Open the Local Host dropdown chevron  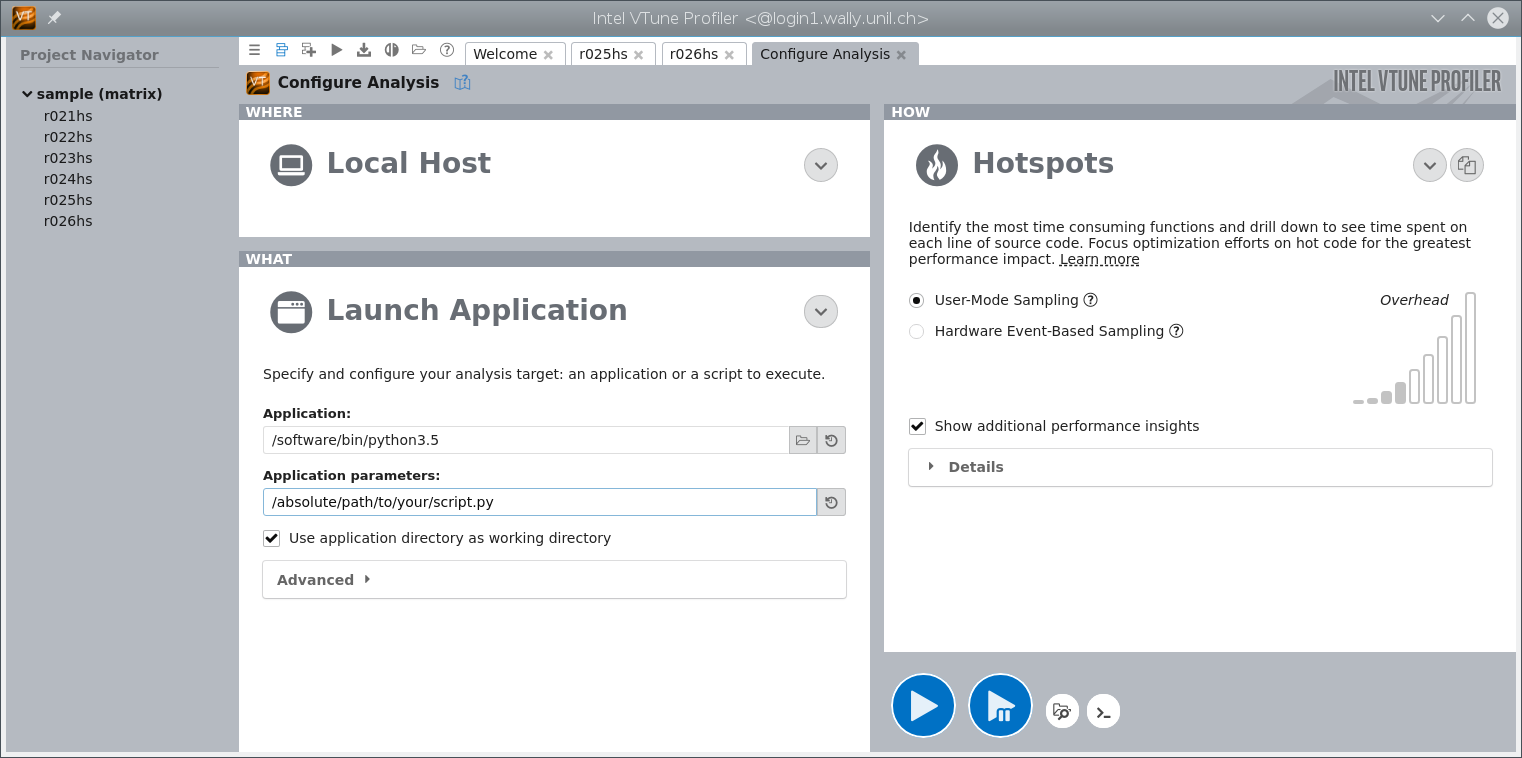tap(820, 165)
